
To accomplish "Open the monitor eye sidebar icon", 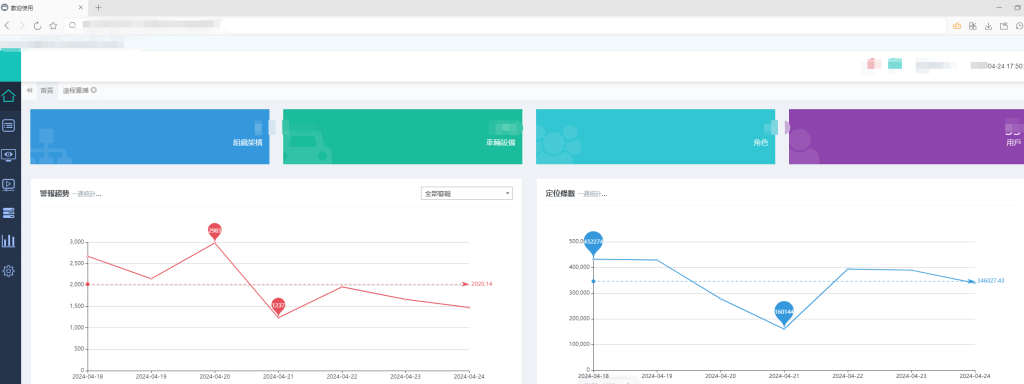I will 8,155.
